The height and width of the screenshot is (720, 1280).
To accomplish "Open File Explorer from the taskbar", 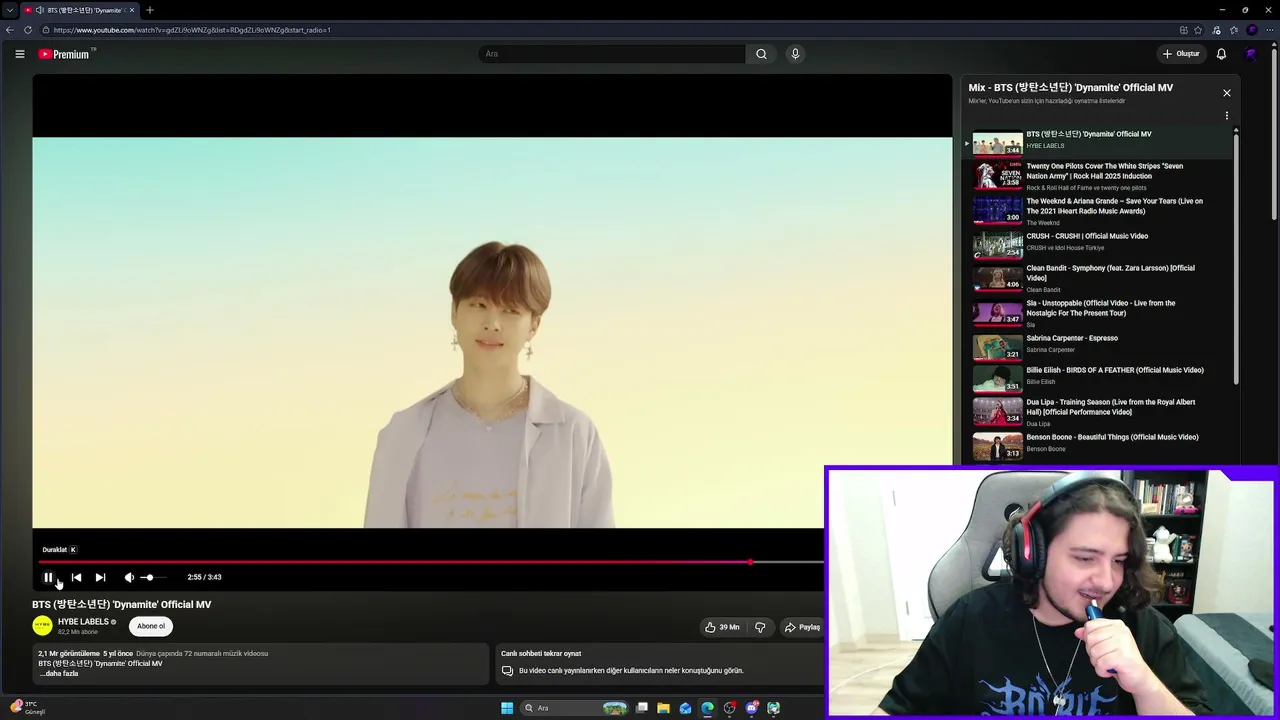I will [664, 708].
